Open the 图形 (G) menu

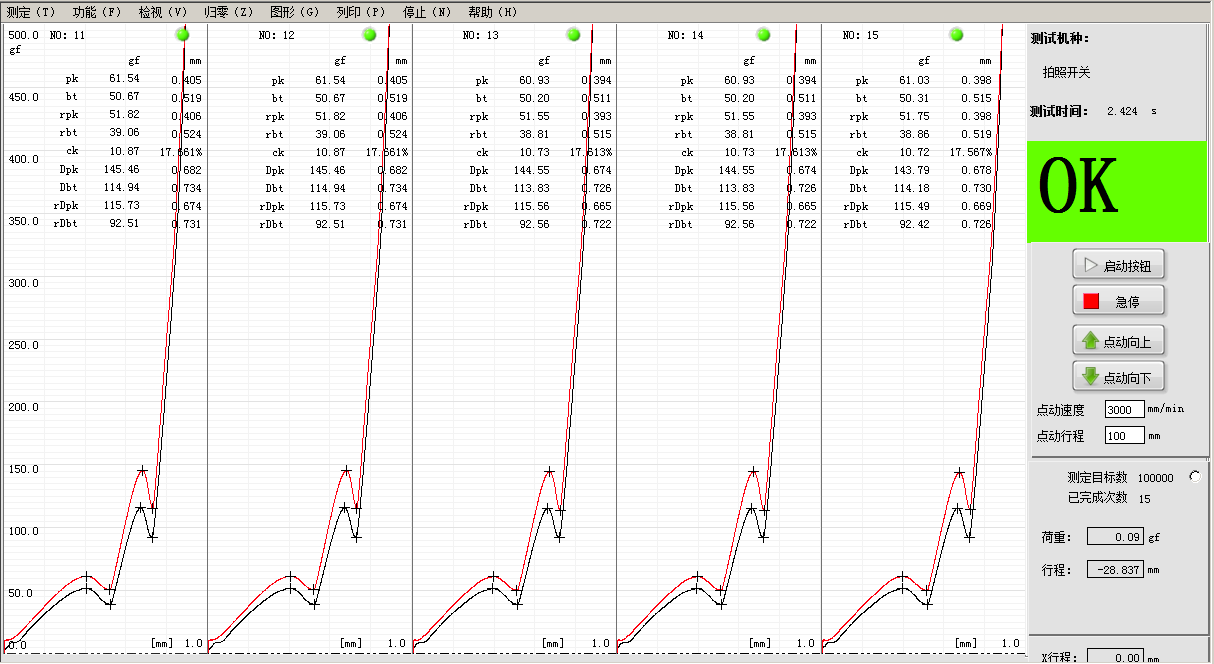click(x=295, y=12)
